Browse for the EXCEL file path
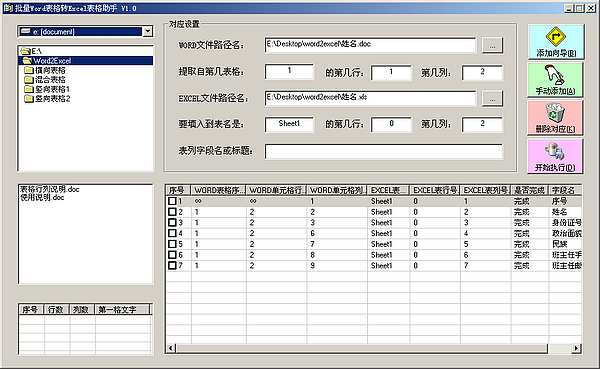 click(492, 98)
